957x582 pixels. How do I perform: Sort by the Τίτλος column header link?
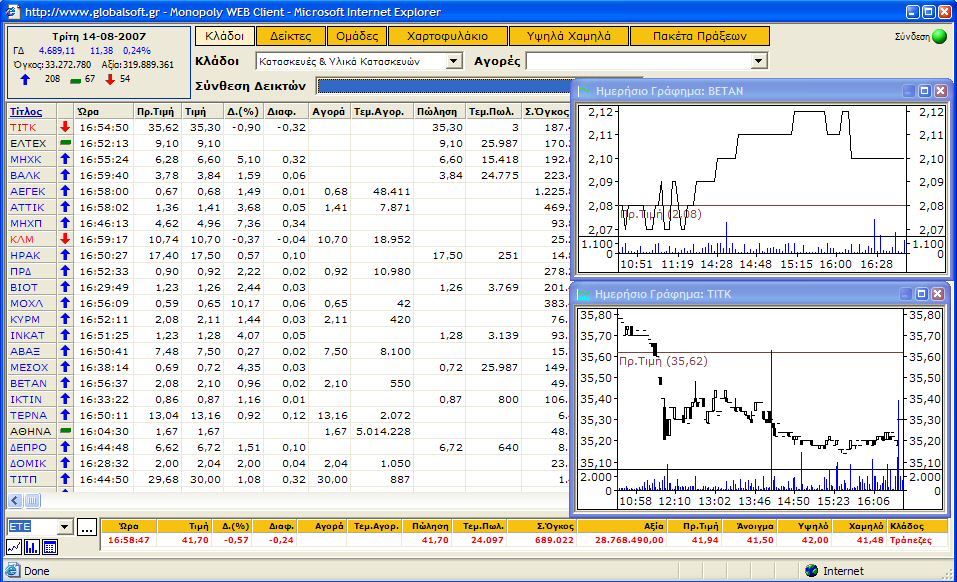26,112
